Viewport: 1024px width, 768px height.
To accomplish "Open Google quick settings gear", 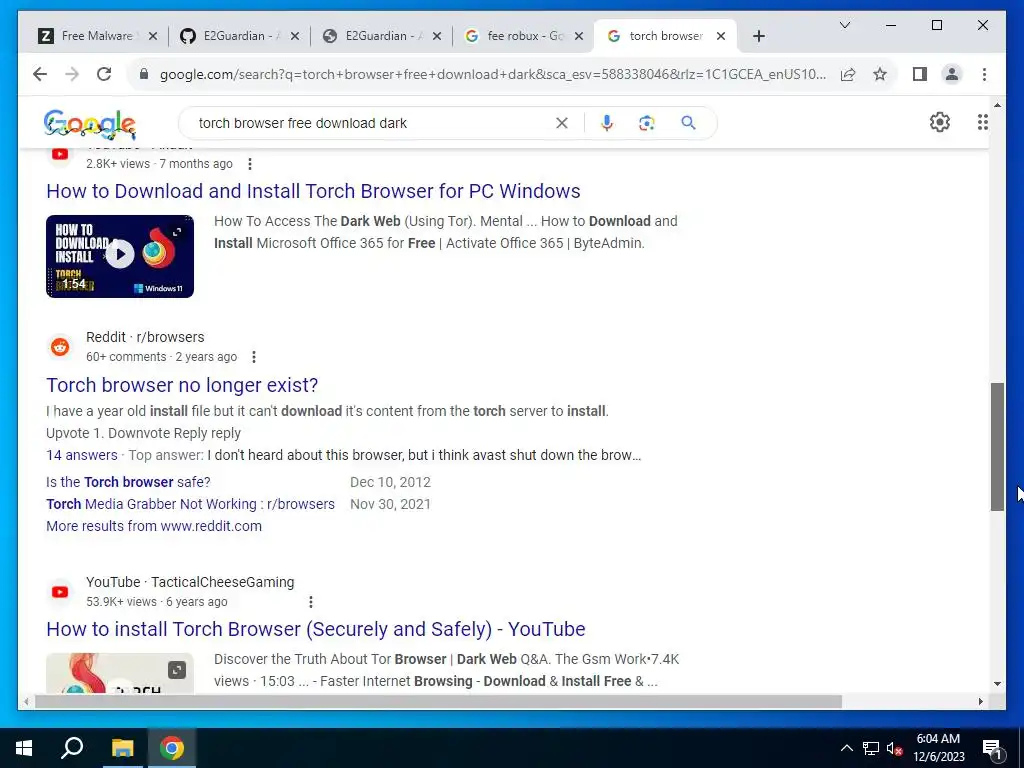I will point(939,122).
